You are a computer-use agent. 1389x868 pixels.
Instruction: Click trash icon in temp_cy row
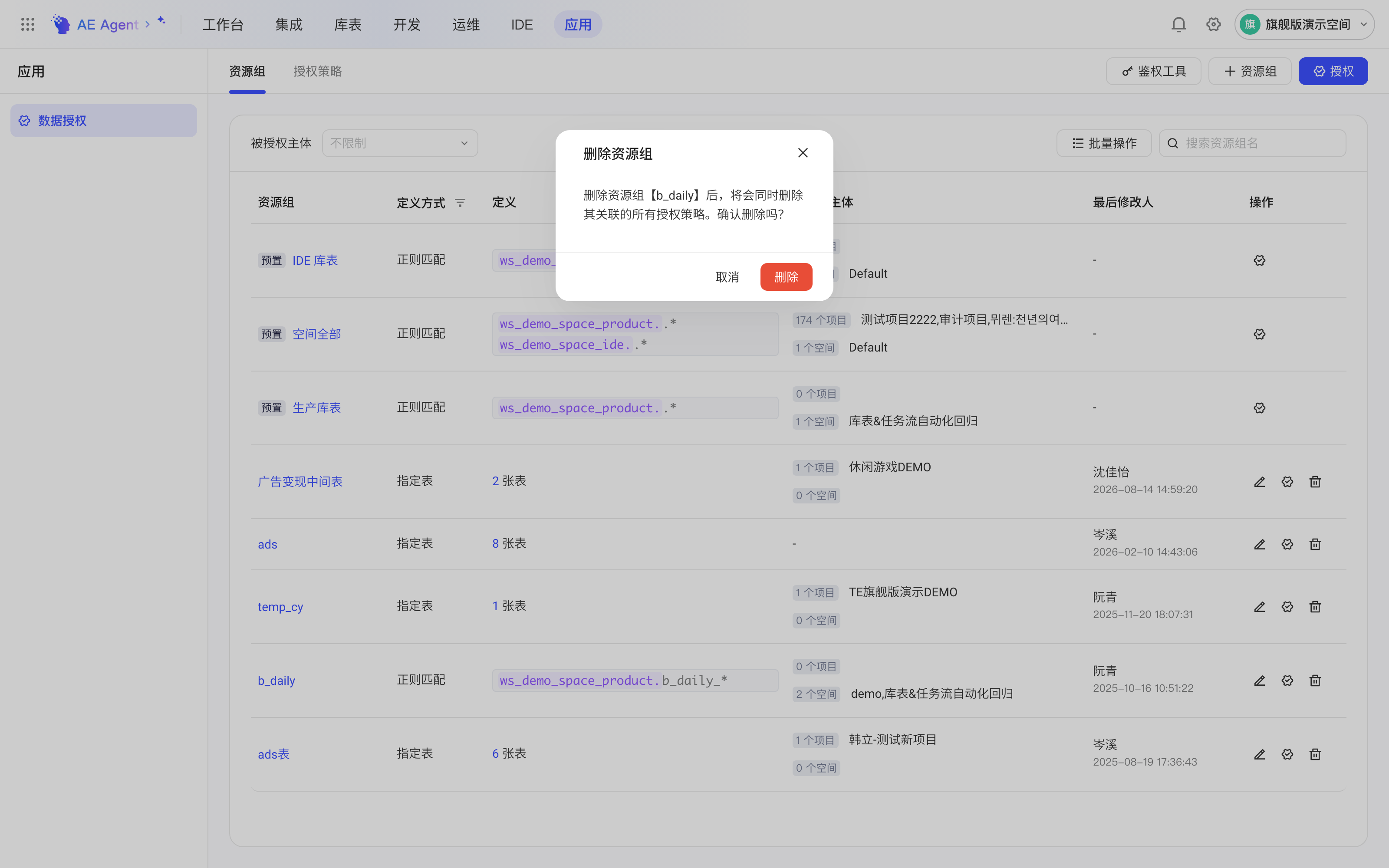coord(1315,607)
